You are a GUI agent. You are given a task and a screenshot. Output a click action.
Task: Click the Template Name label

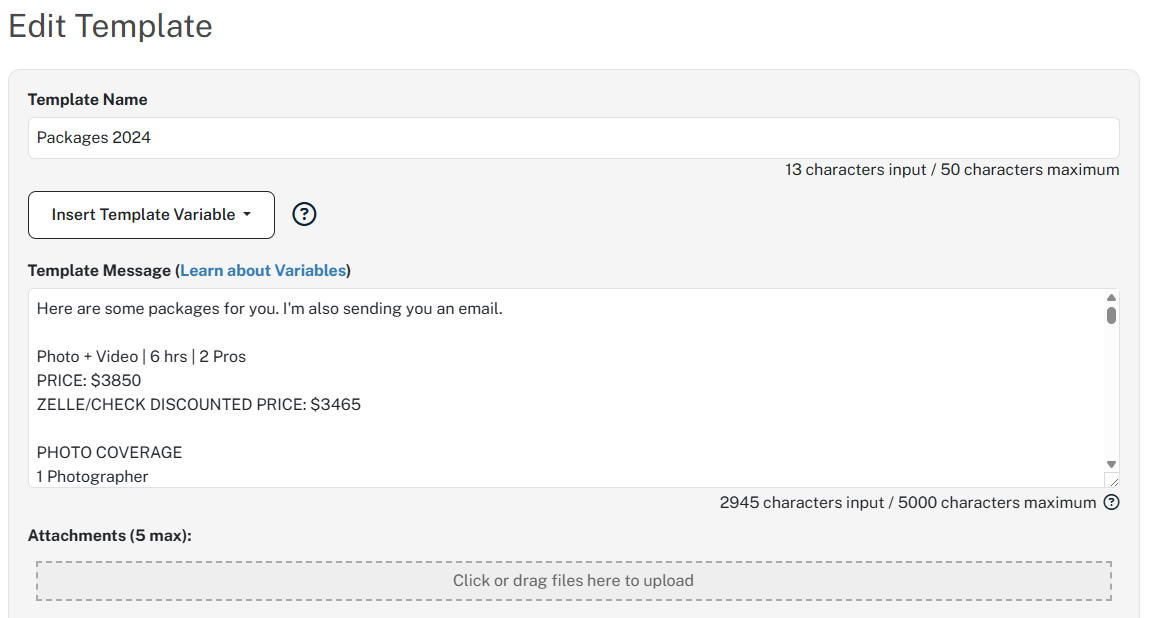click(88, 99)
